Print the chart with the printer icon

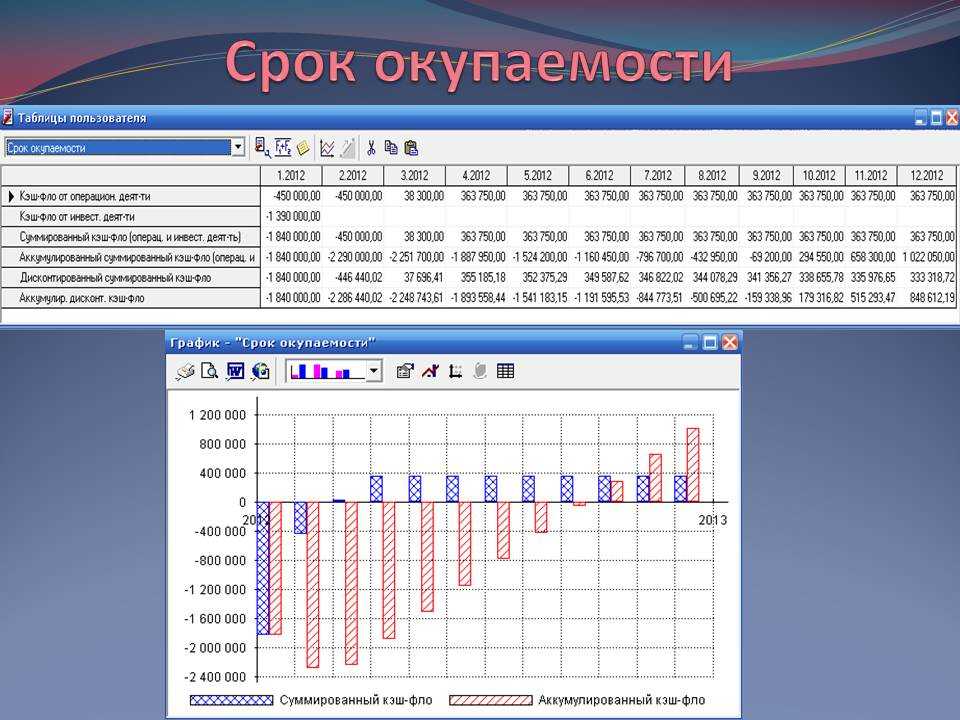pos(185,371)
